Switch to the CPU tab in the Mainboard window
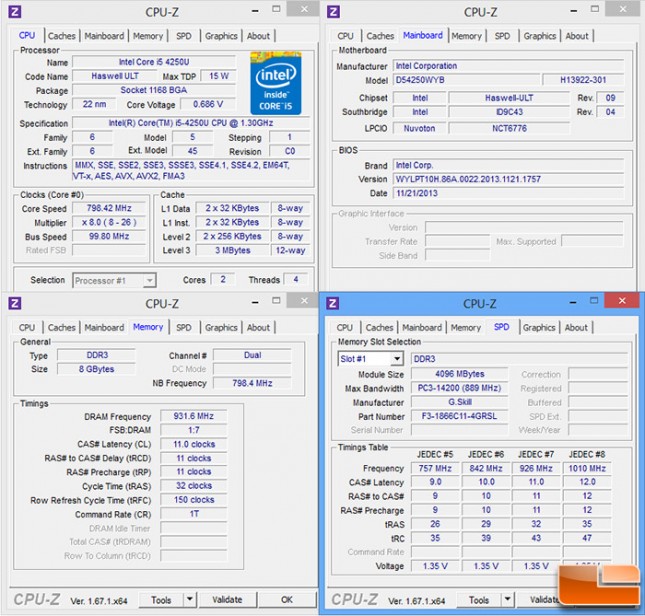This screenshot has height=616, width=645. tap(345, 36)
